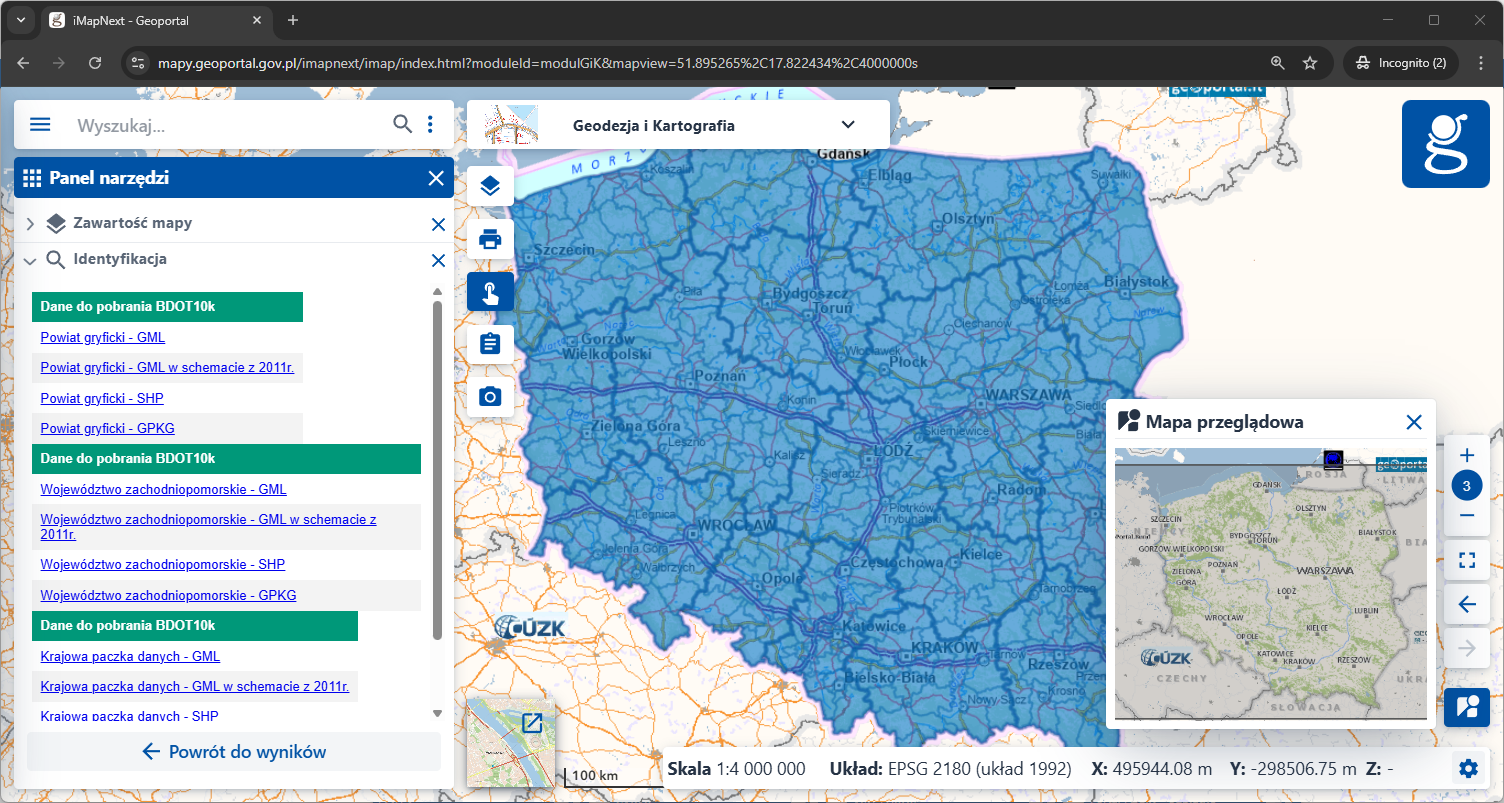Go back to previous map view
Image resolution: width=1504 pixels, height=803 pixels.
click(x=1466, y=604)
